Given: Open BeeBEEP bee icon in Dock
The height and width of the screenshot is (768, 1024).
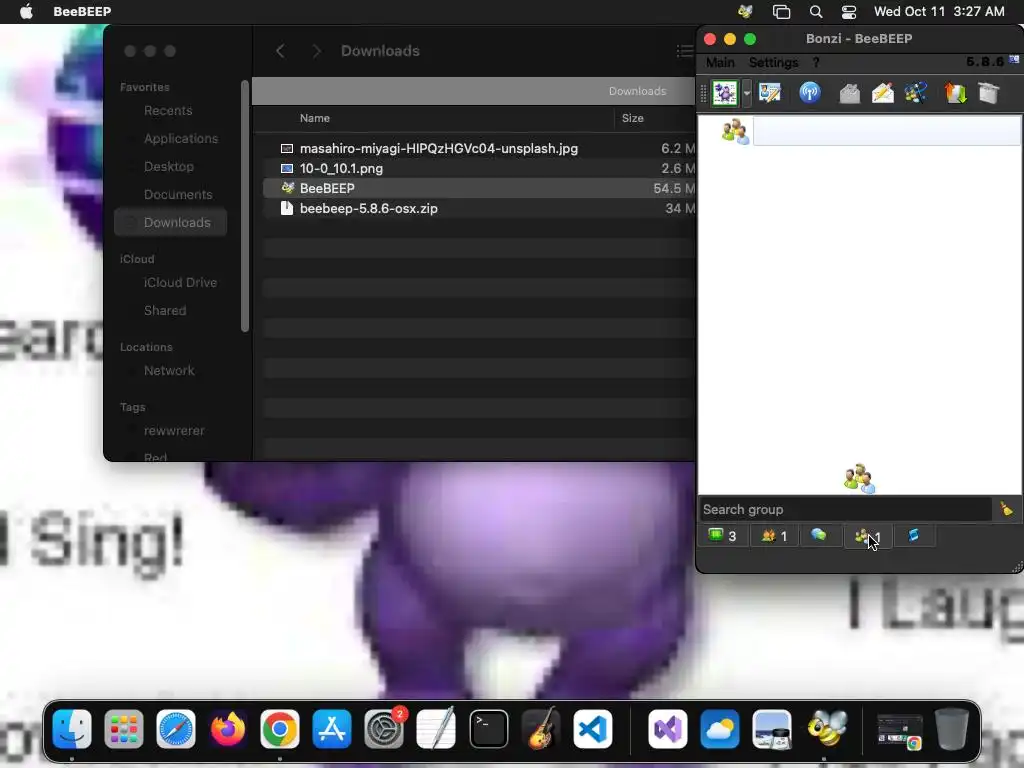Looking at the screenshot, I should click(x=825, y=729).
